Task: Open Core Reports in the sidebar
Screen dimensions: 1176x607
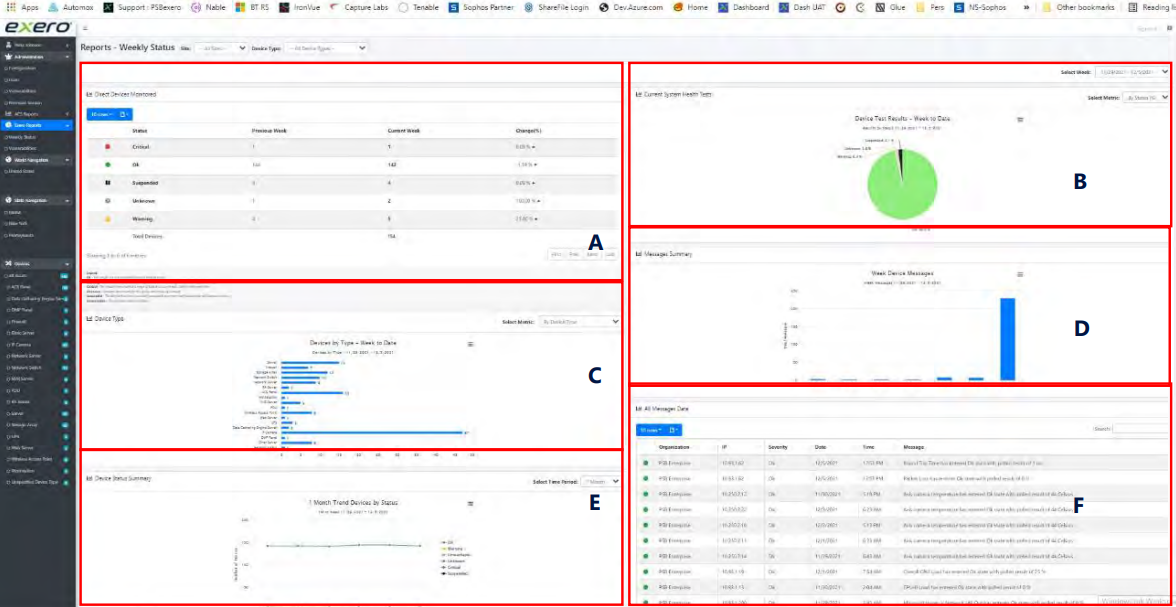Action: click(x=30, y=124)
